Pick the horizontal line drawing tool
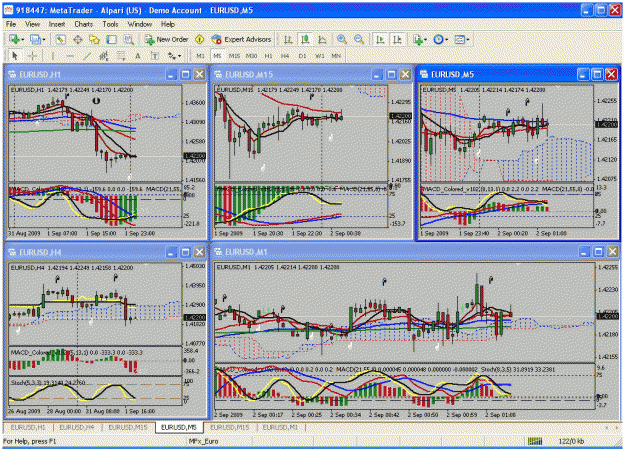Screen dimensions: 625x449 coord(70,56)
